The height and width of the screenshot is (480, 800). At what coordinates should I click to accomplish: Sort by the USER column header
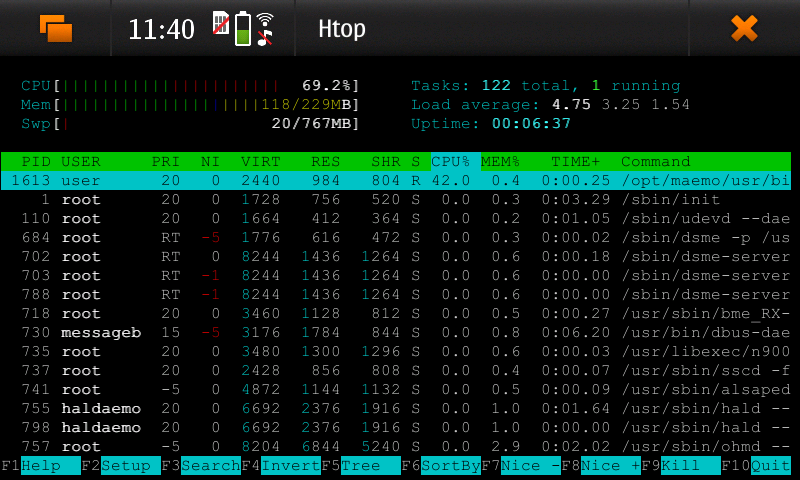(x=81, y=162)
